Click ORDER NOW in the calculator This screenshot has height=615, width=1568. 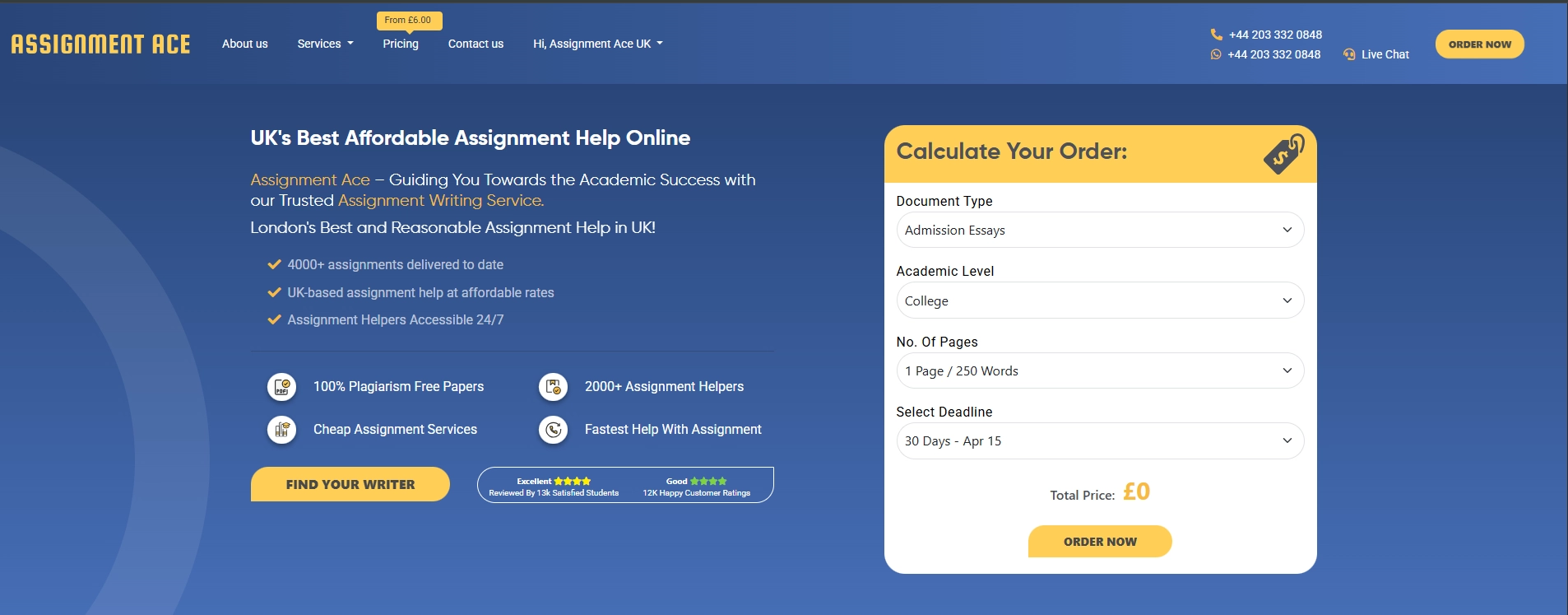1100,541
